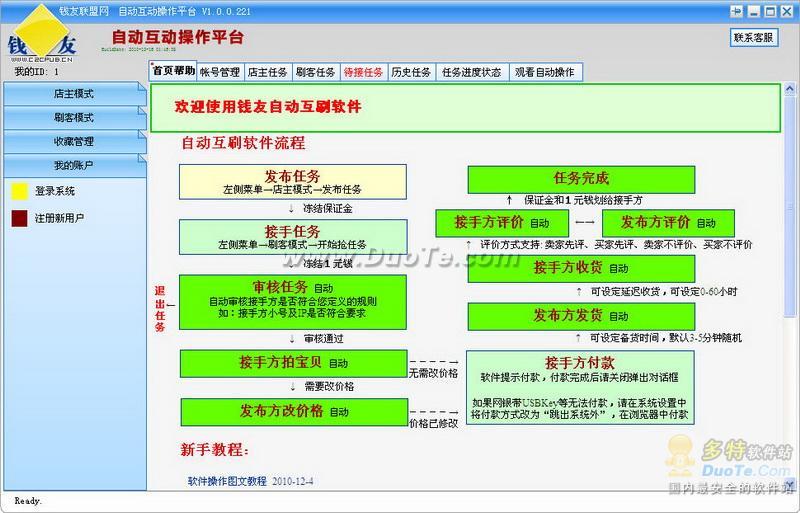
Task: Click the 无需改价格 label
Action: click(433, 373)
